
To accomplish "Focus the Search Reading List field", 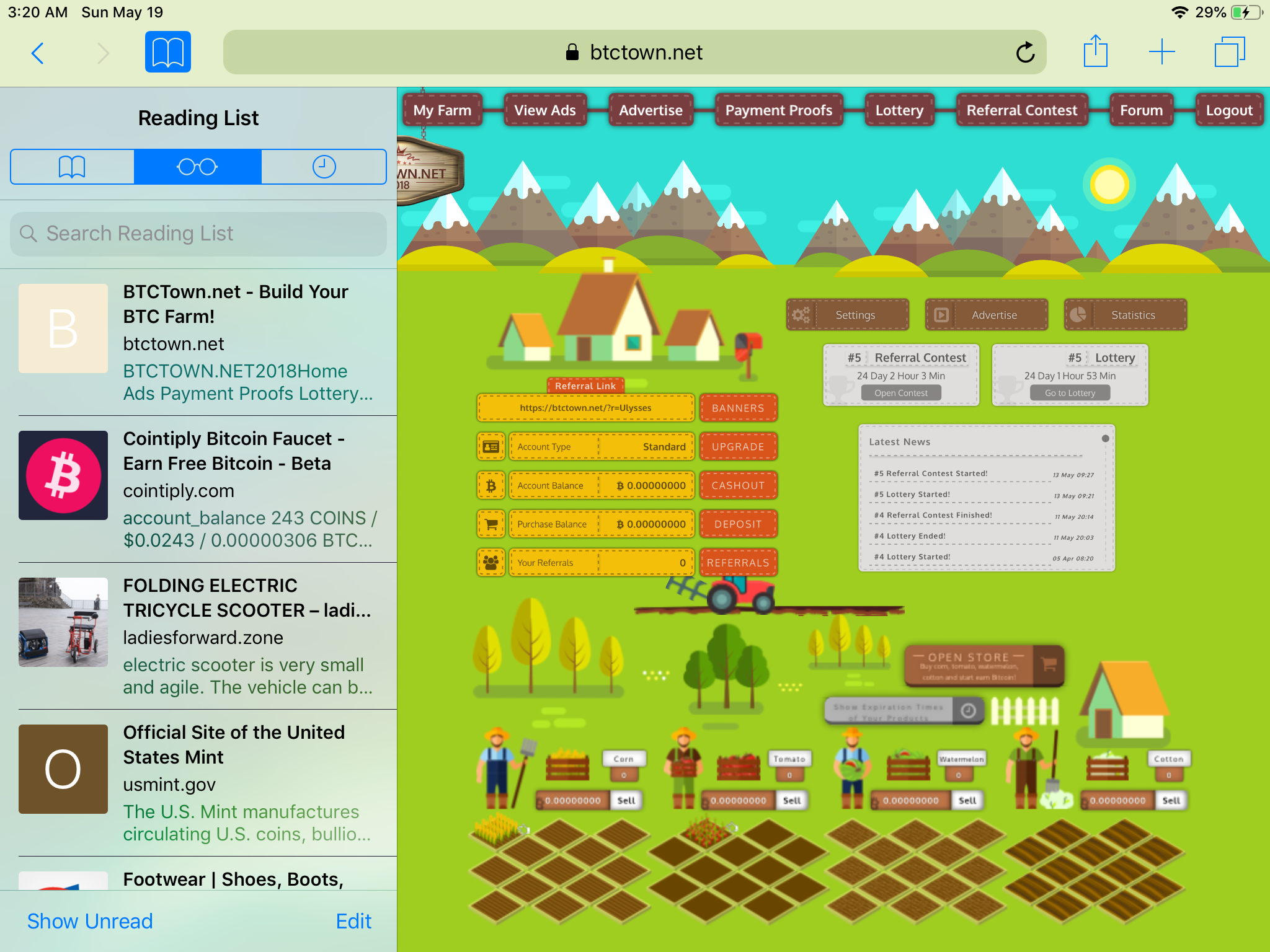I will [198, 234].
